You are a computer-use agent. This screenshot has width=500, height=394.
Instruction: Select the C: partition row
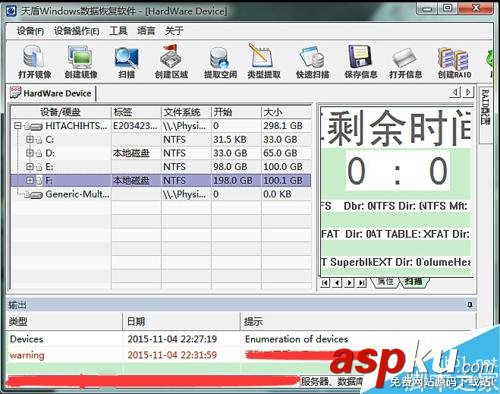161,139
